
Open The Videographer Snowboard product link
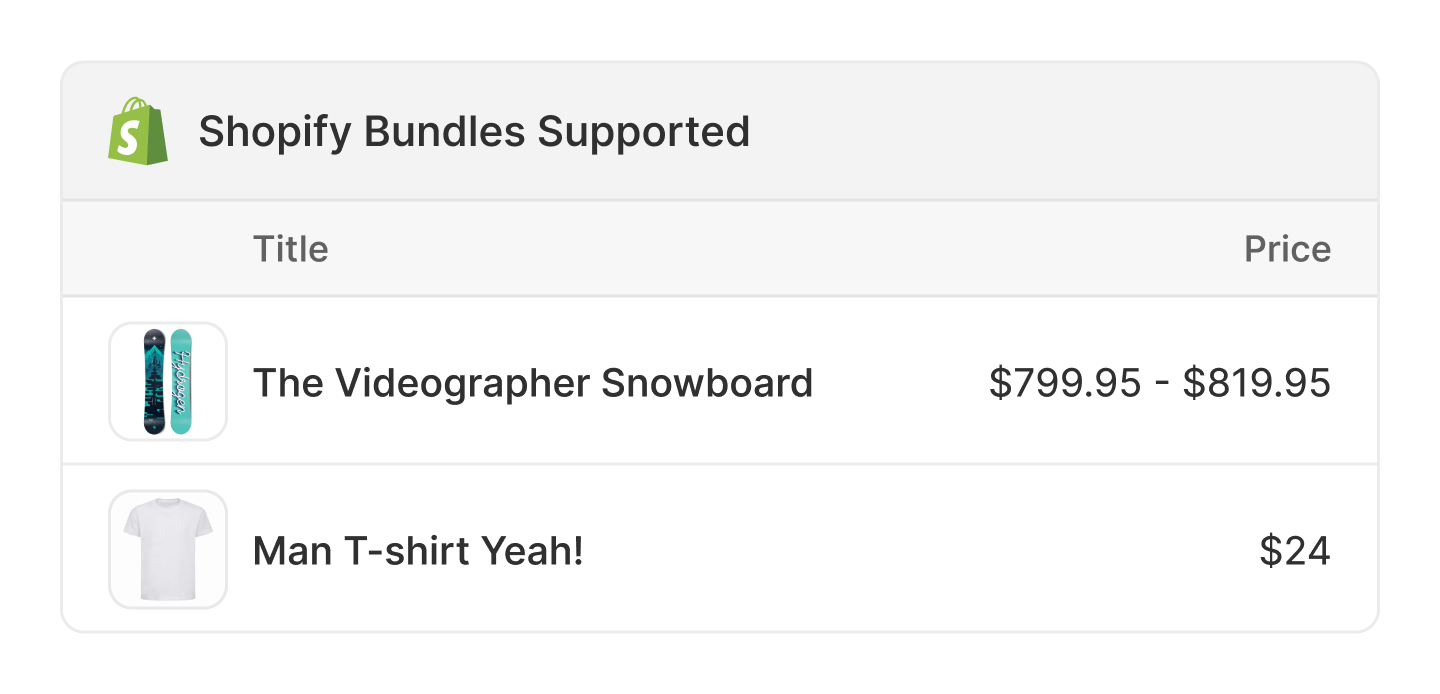coord(534,382)
